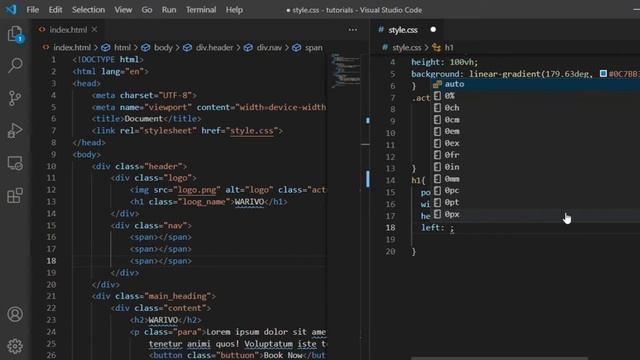This screenshot has height=360, width=640.
Task: Select the 0in suggestion
Action: (536, 167)
